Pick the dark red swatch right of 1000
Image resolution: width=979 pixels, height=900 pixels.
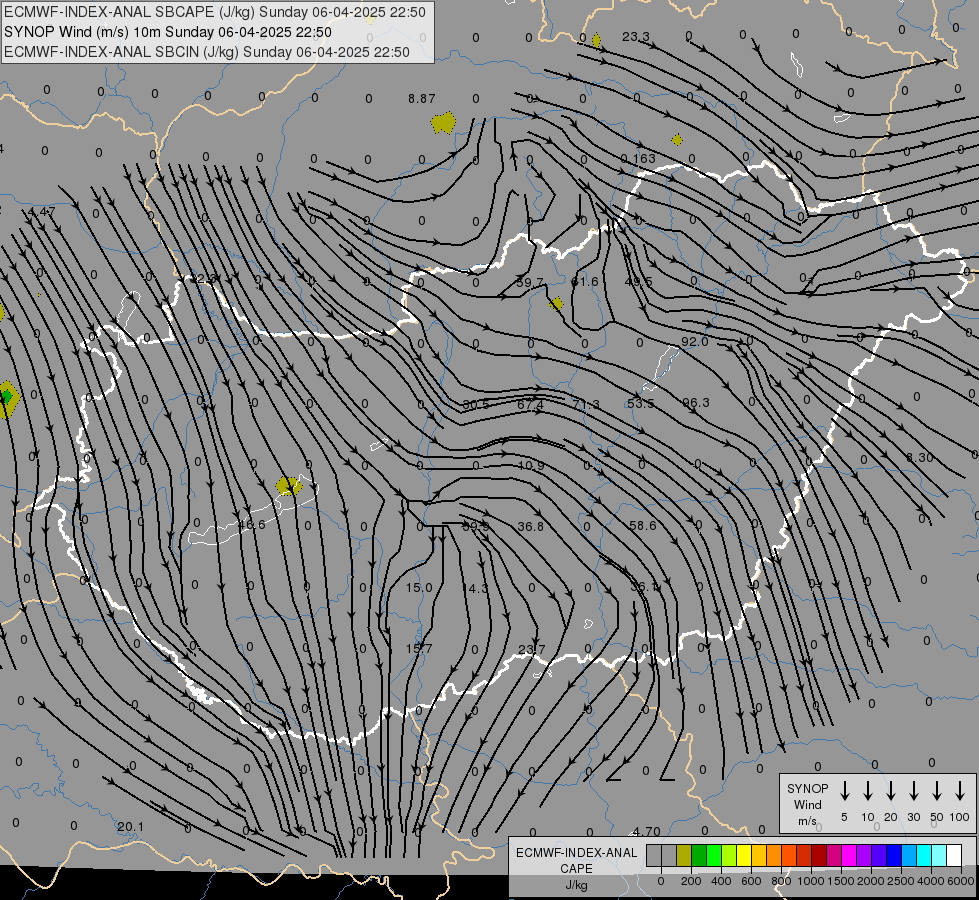(x=819, y=856)
